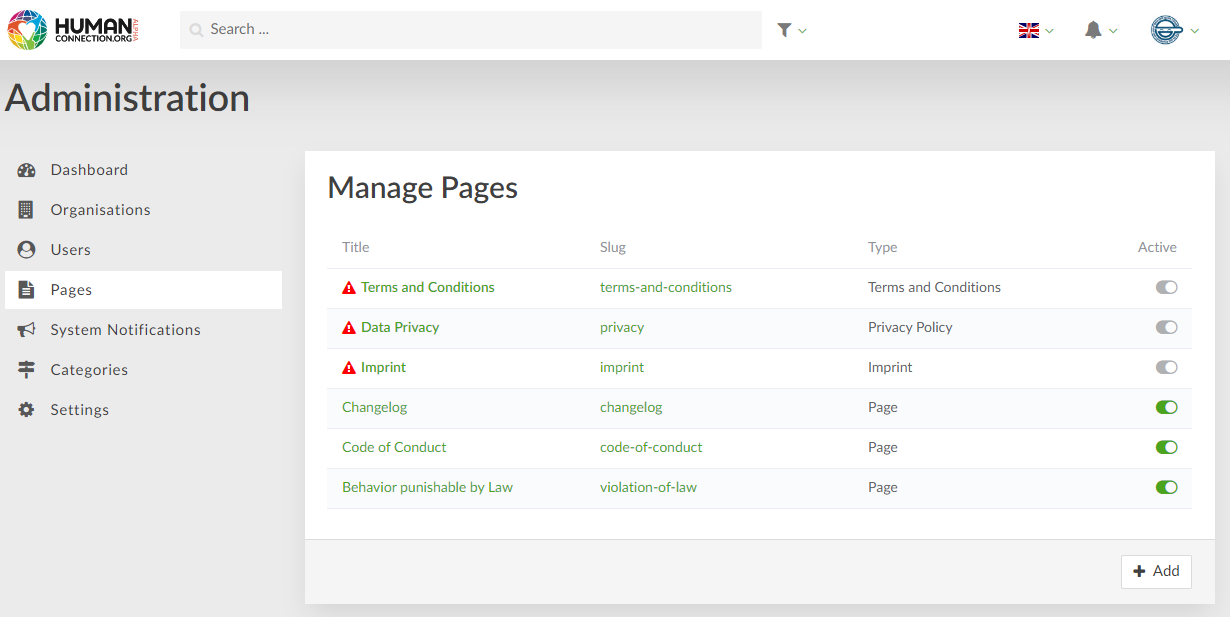Click the Title column header
This screenshot has width=1230, height=617.
pyautogui.click(x=355, y=247)
